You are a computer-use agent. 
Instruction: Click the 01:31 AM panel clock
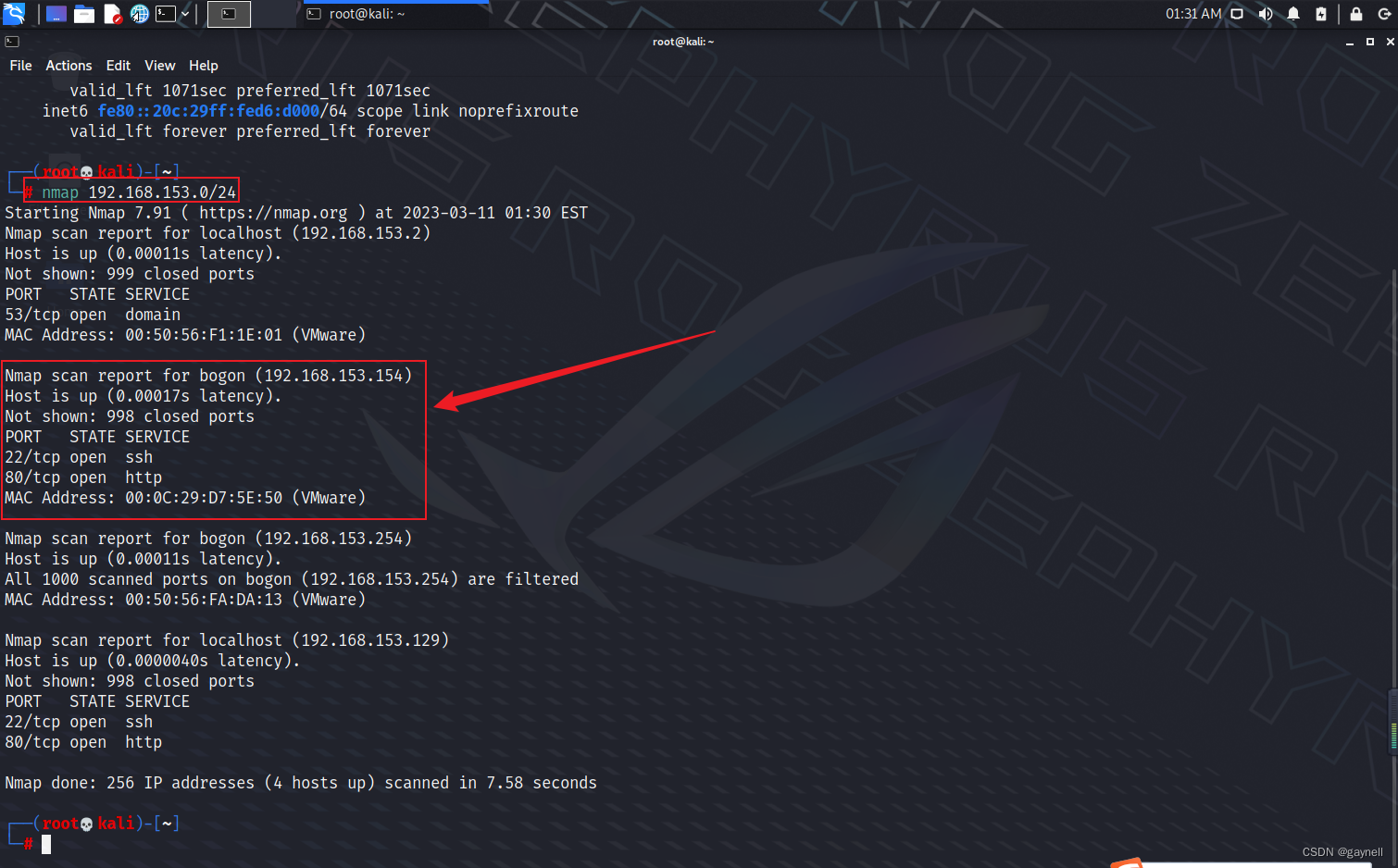click(x=1193, y=14)
